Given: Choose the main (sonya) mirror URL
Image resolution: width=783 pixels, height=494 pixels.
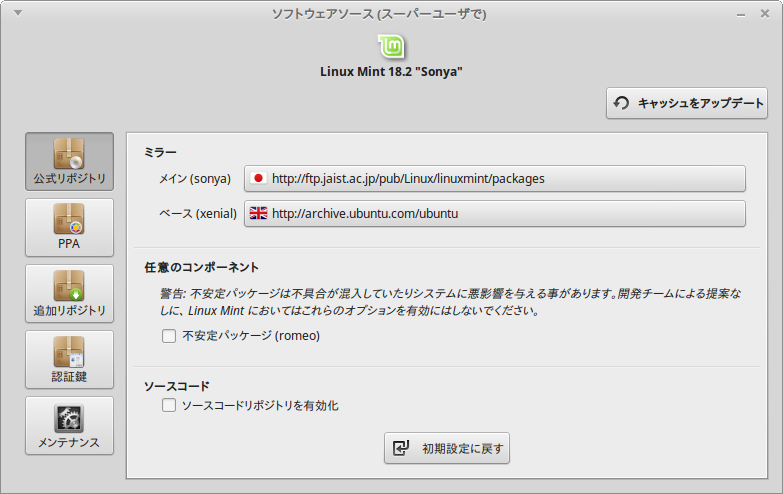Looking at the screenshot, I should 494,178.
